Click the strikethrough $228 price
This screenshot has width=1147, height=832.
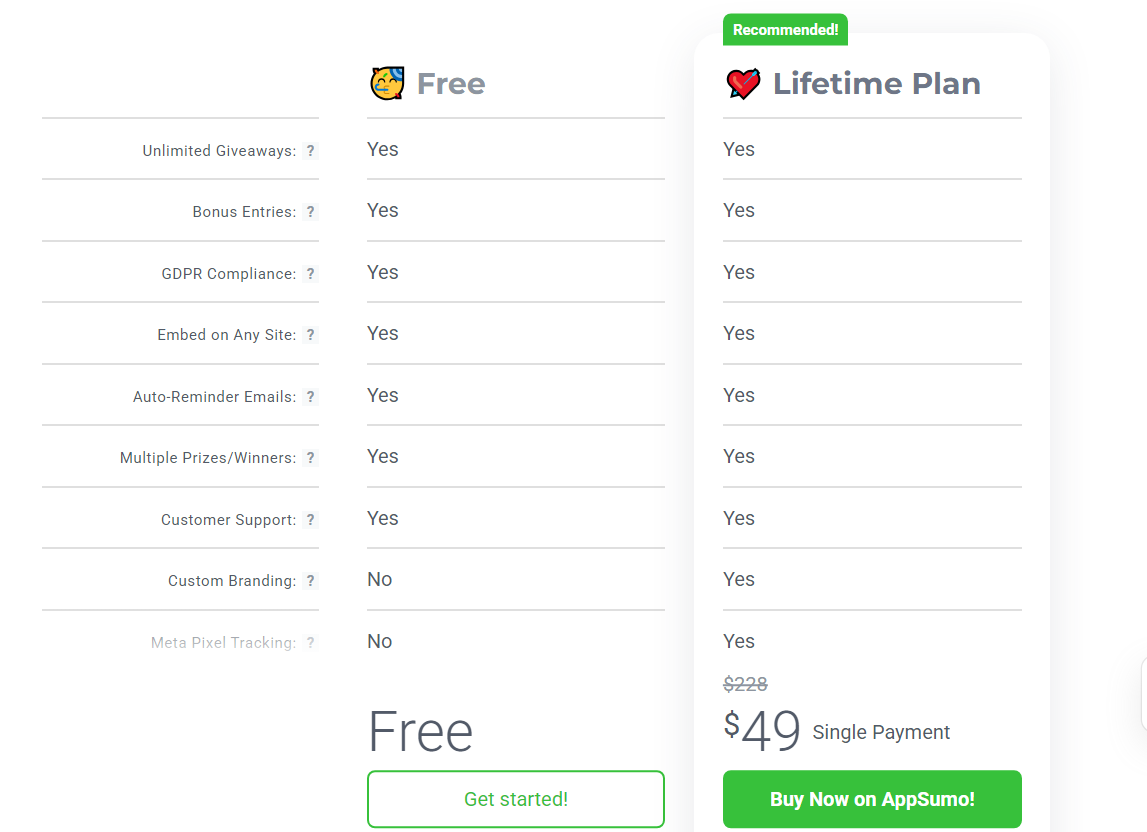(747, 684)
